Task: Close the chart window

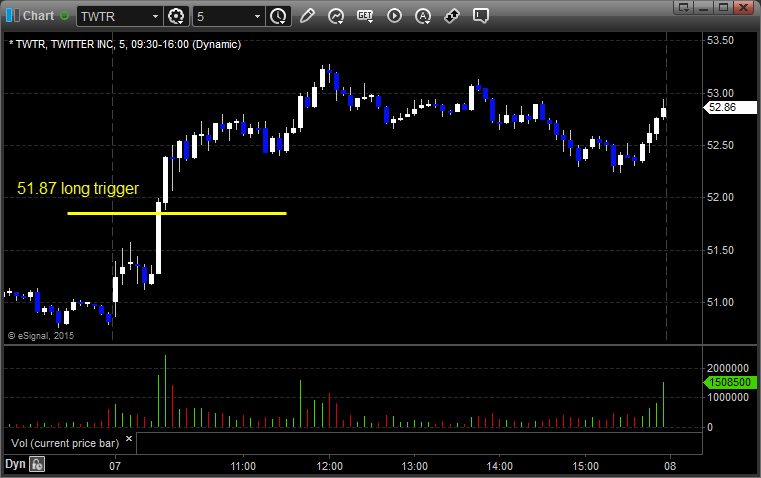Action: tap(743, 7)
